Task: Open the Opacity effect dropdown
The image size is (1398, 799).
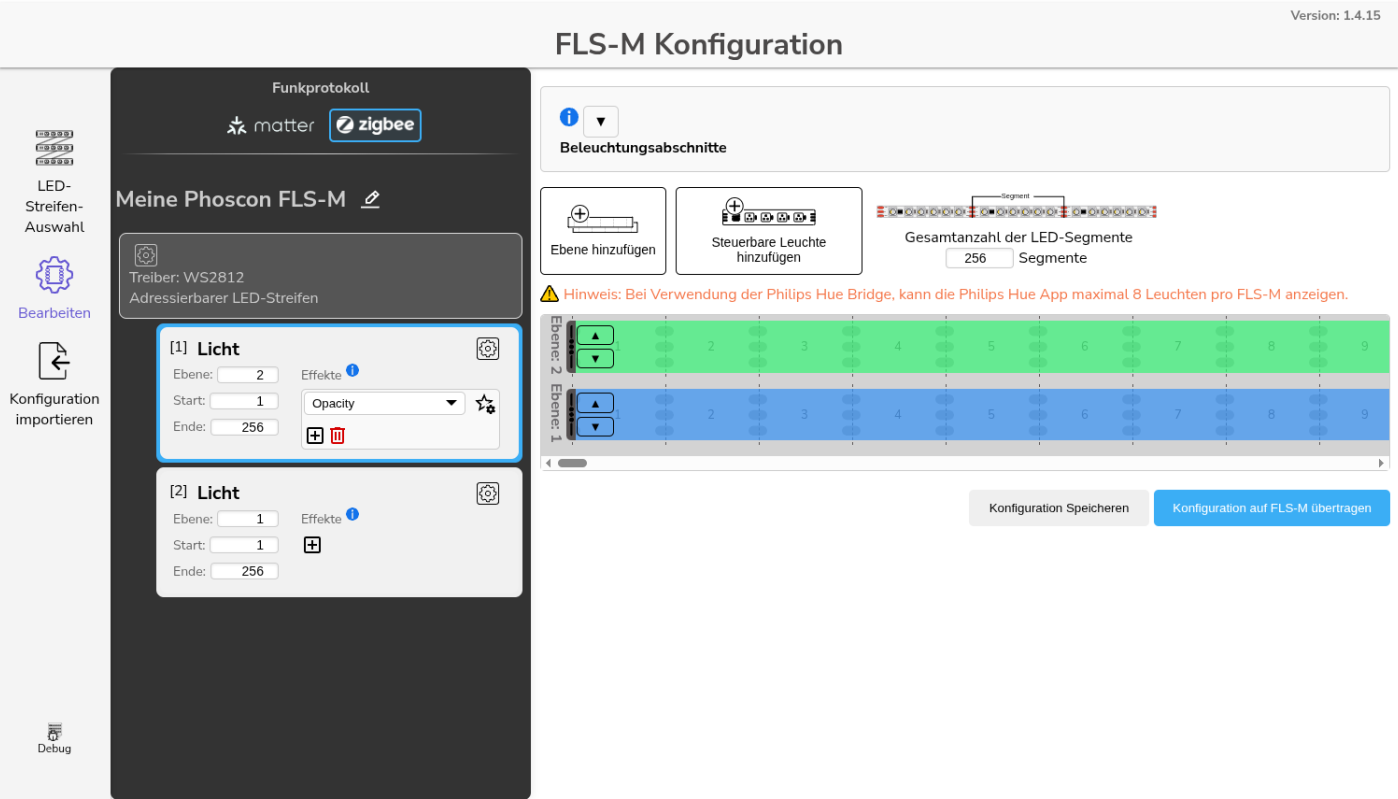Action: pyautogui.click(x=383, y=404)
